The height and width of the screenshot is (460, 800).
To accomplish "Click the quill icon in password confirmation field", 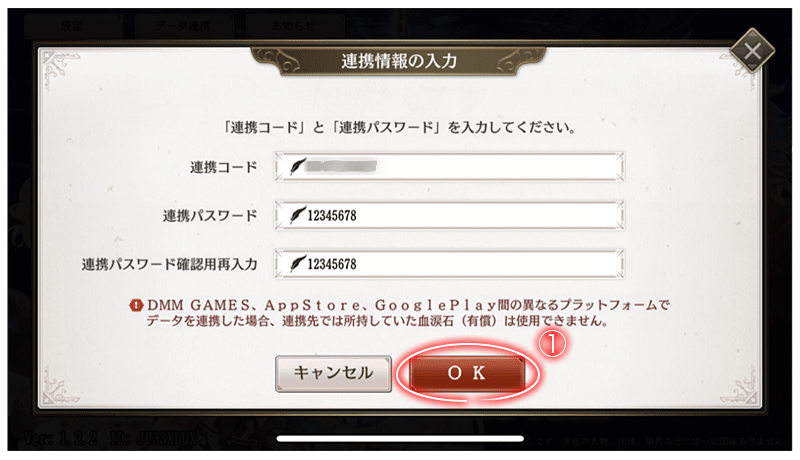I will point(297,263).
